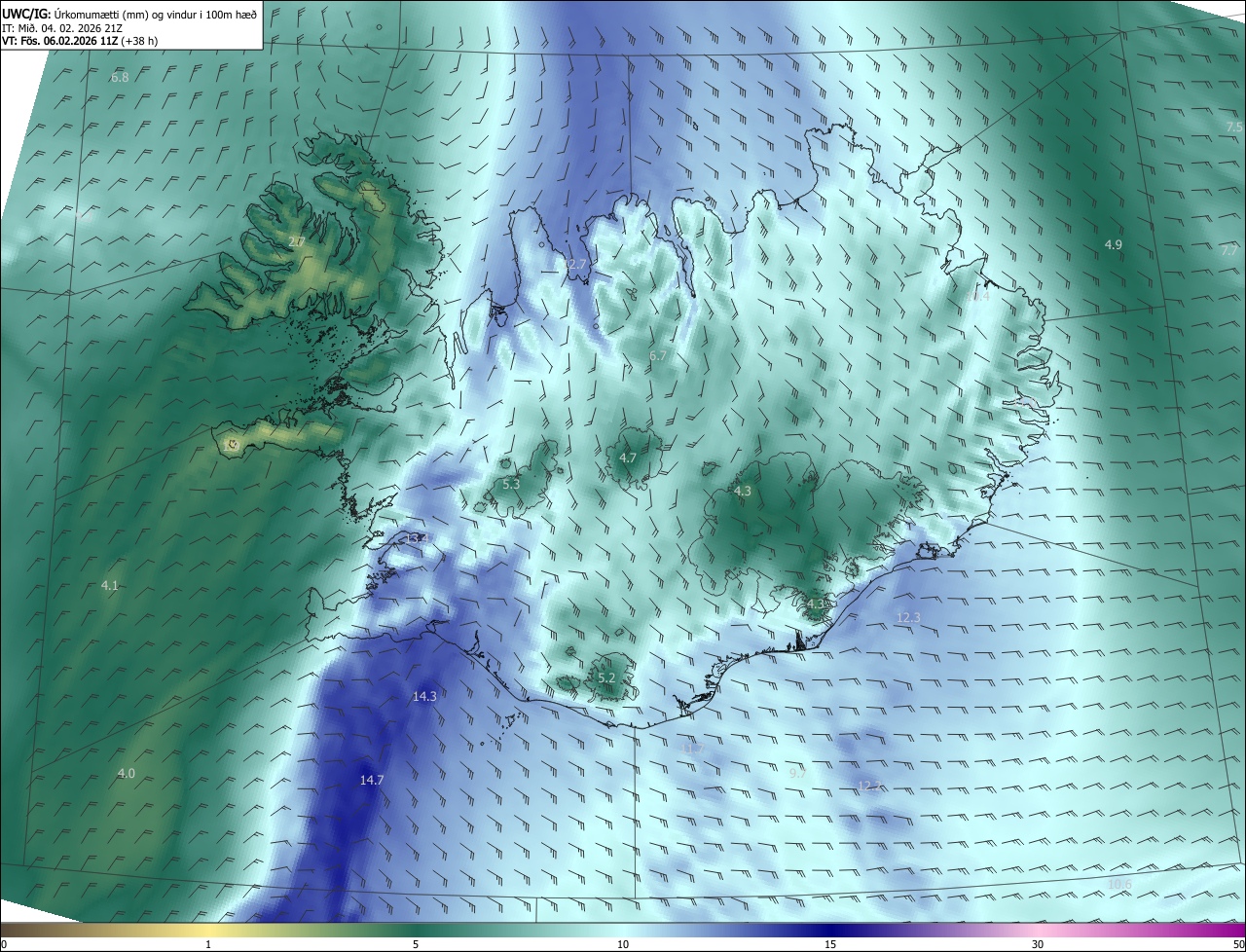Viewport: 1246px width, 952px height.
Task: Click the 7.5 value label
Action: point(1234,128)
